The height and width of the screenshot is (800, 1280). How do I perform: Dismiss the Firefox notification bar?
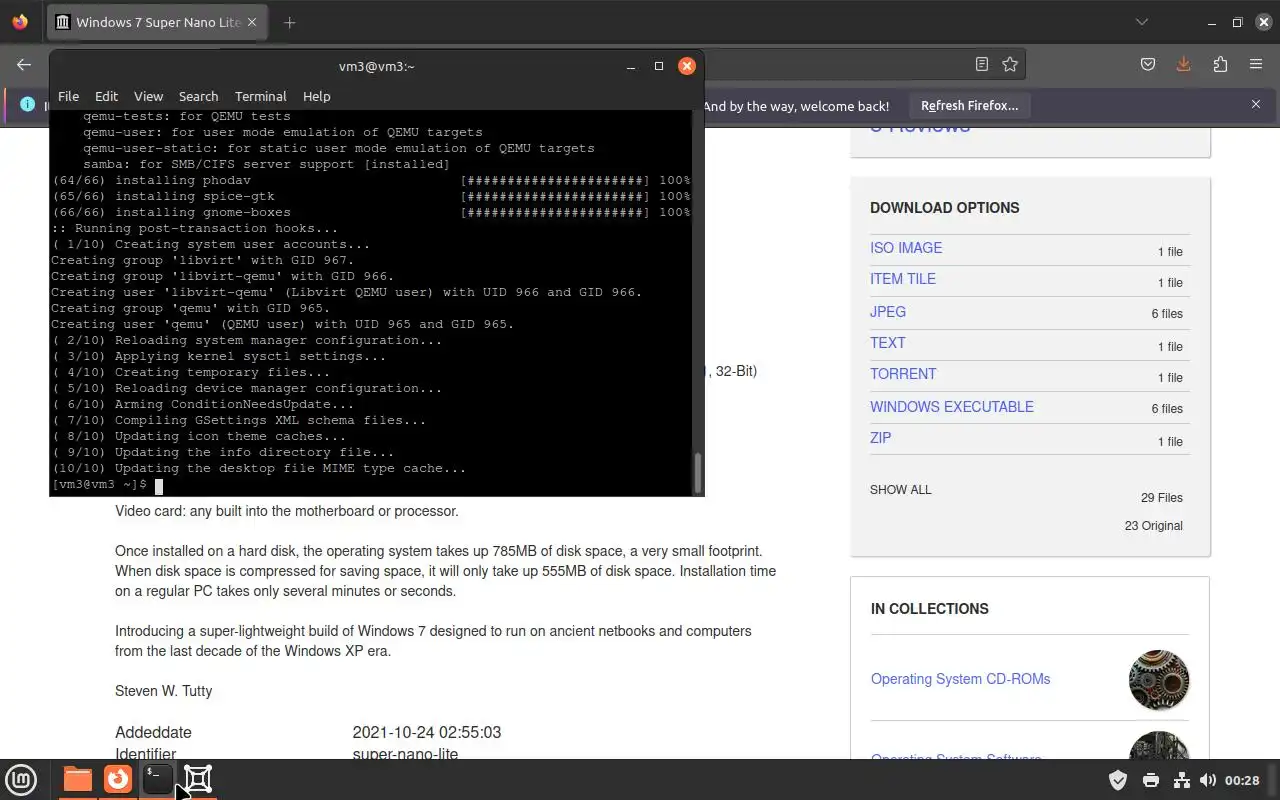[x=1256, y=104]
